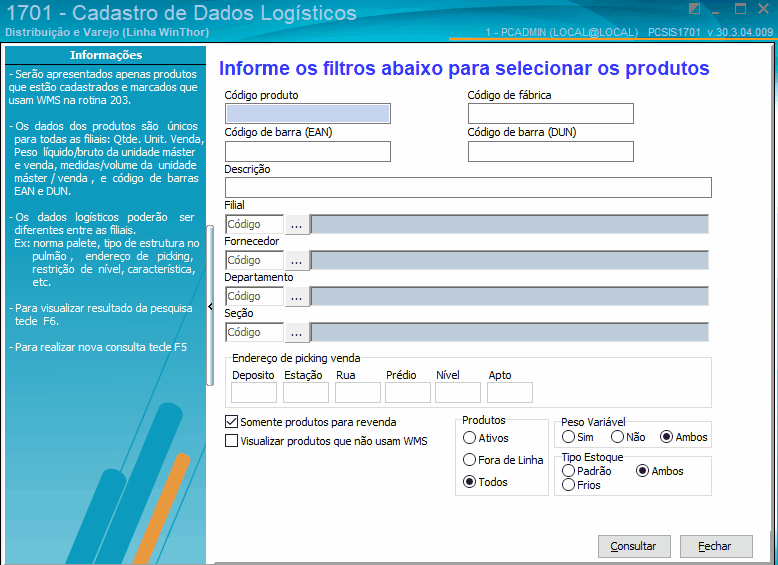Select Tipo Estoque Padrão
Viewport: 778px width, 565px height.
[x=568, y=471]
